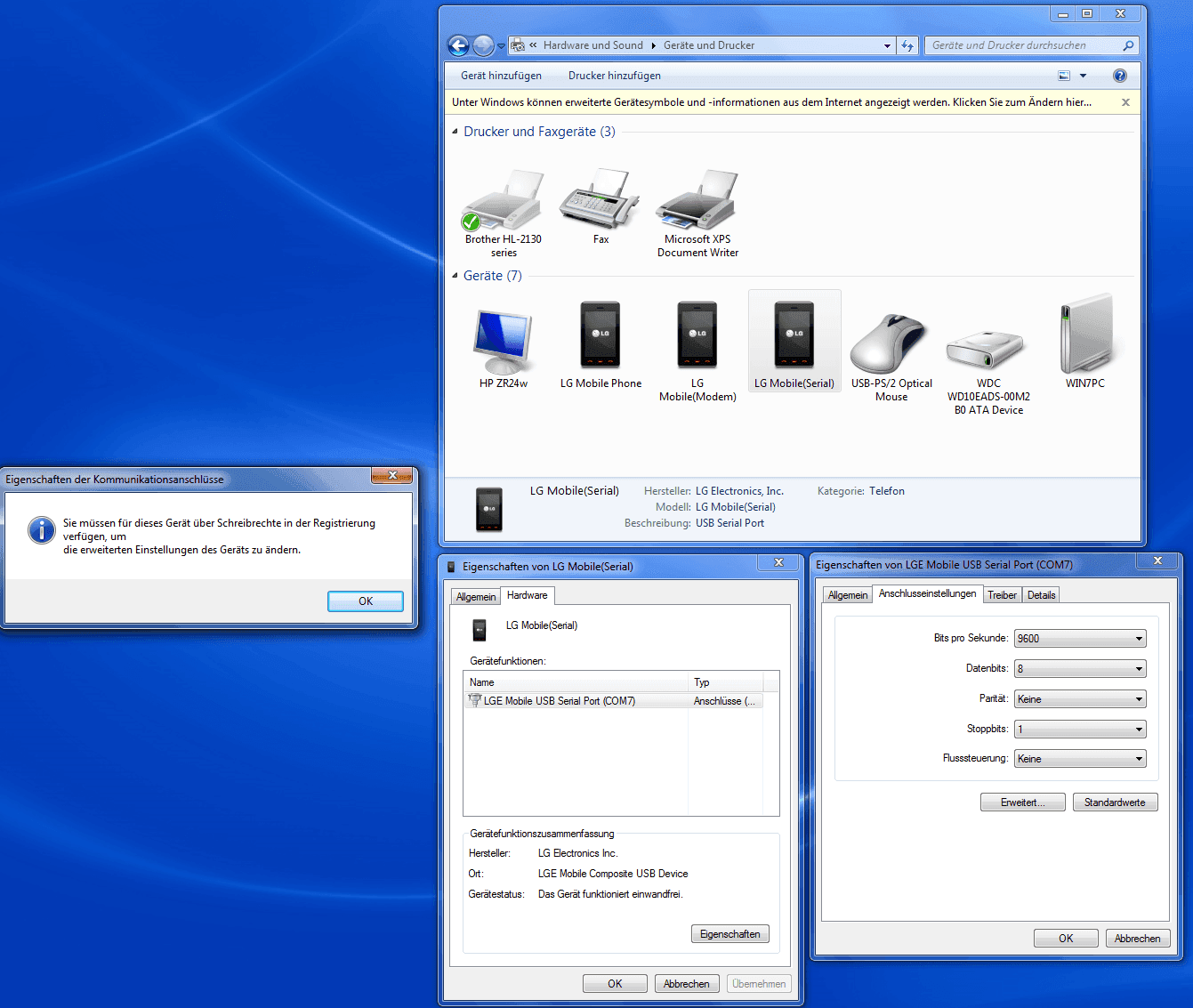The image size is (1193, 1008).
Task: Collapse the Drucker und Faxgeräte group
Action: [x=455, y=132]
